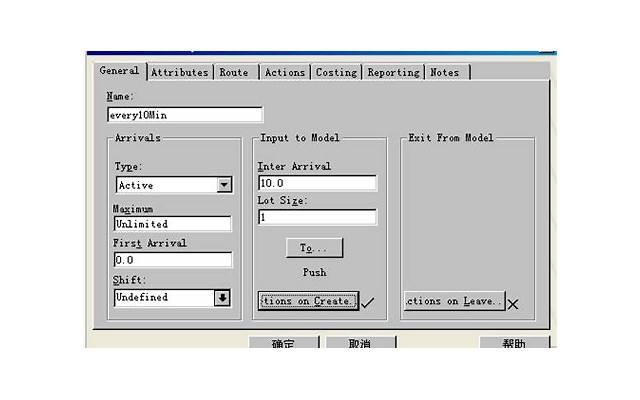Open the Route tab

[x=234, y=72]
